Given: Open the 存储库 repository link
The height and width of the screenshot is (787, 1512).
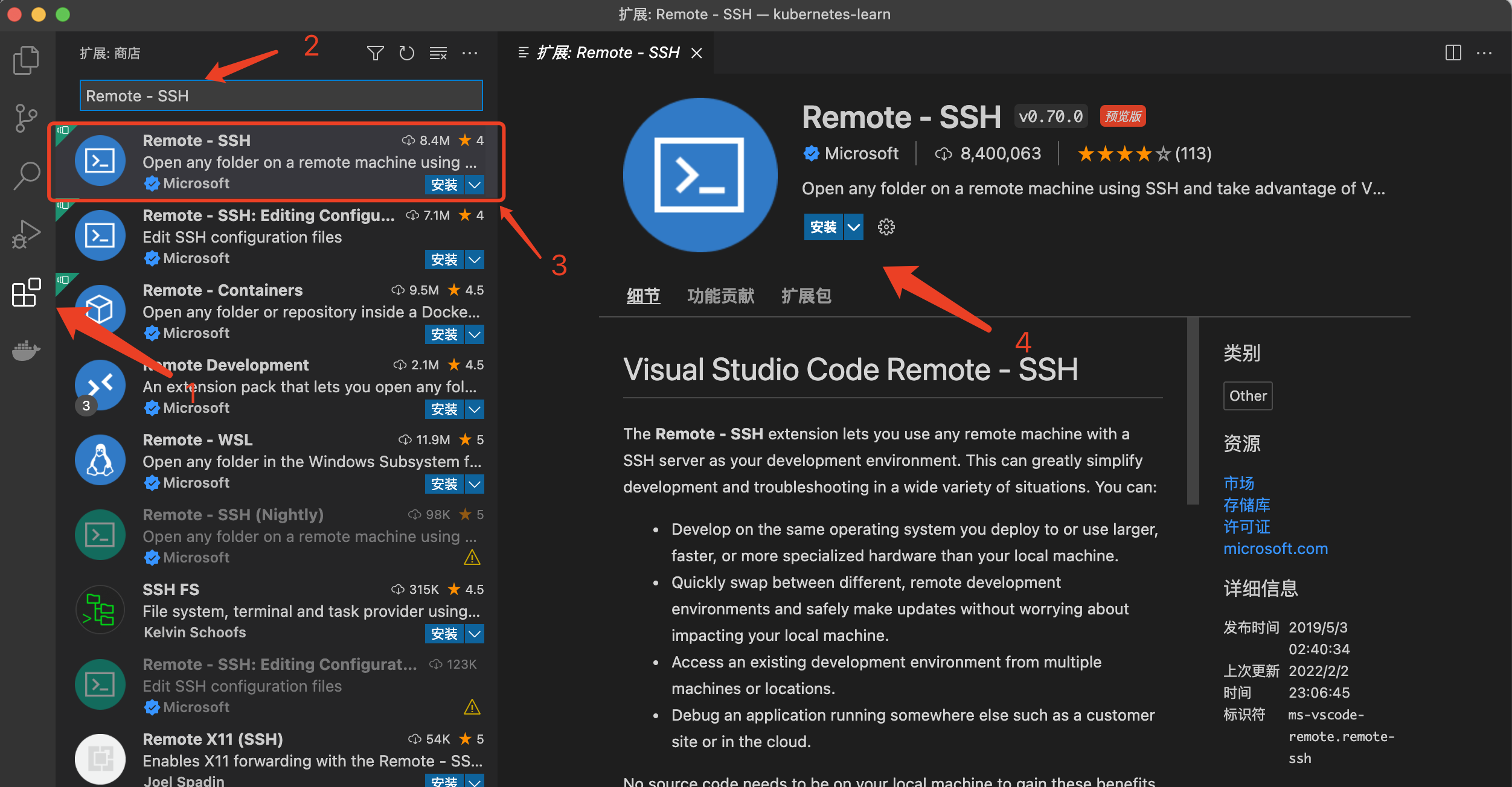Looking at the screenshot, I should pos(1246,505).
